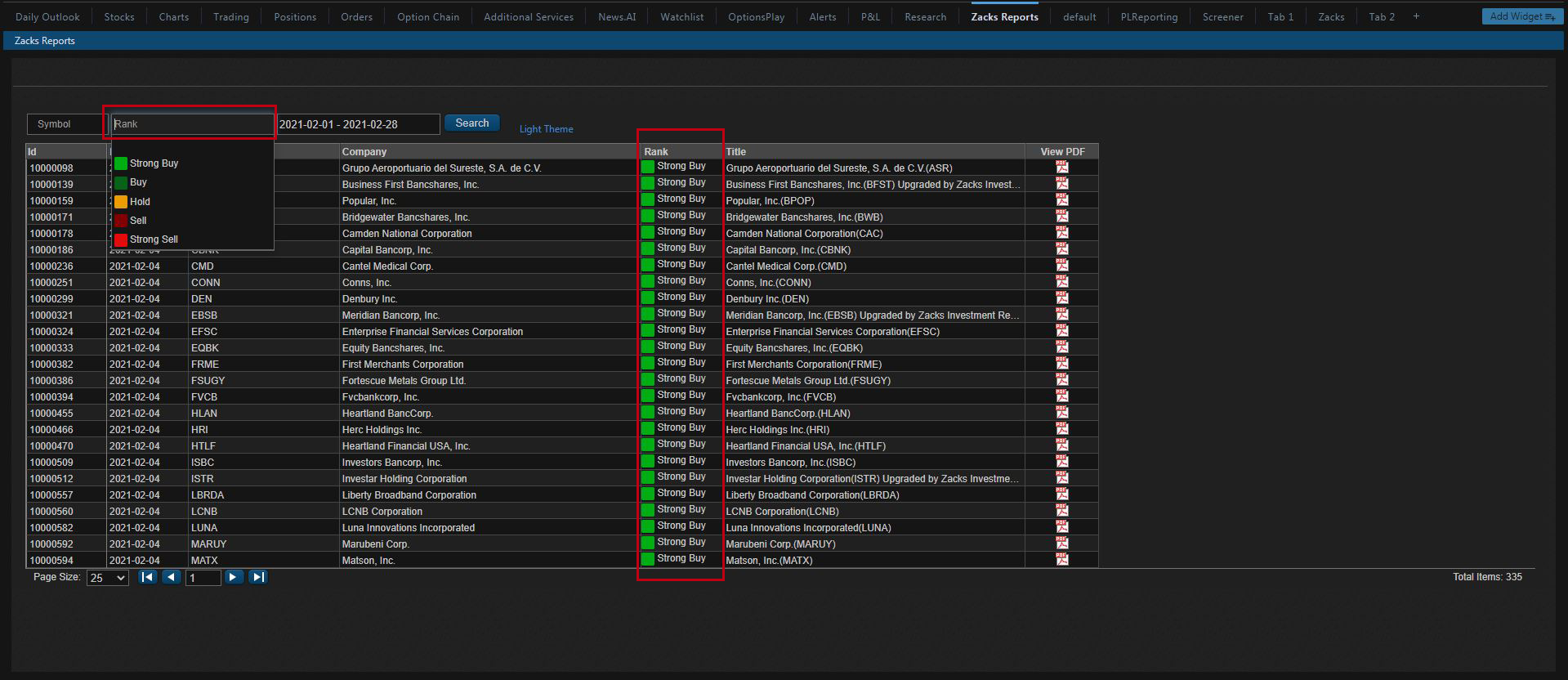Open PDF for Equity Bancshares row
This screenshot has width=1568, height=680.
tap(1061, 347)
